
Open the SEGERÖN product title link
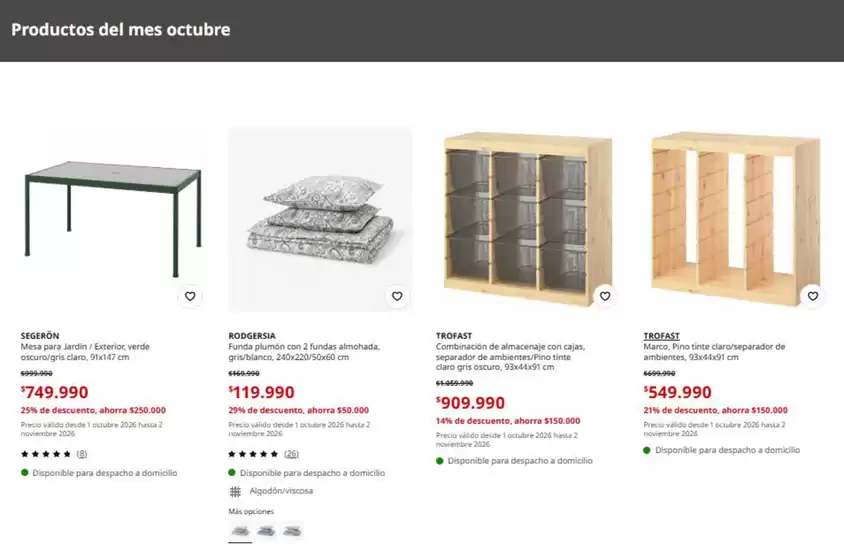pyautogui.click(x=40, y=335)
